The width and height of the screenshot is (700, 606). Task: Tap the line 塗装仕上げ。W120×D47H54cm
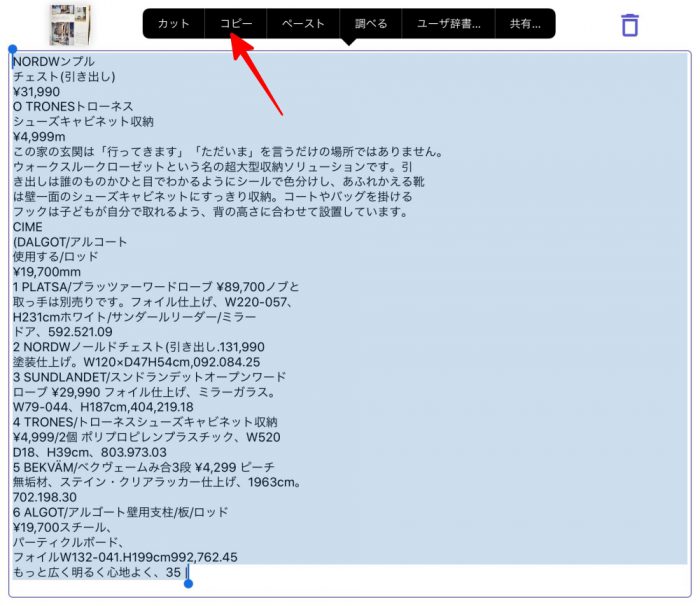coord(136,362)
